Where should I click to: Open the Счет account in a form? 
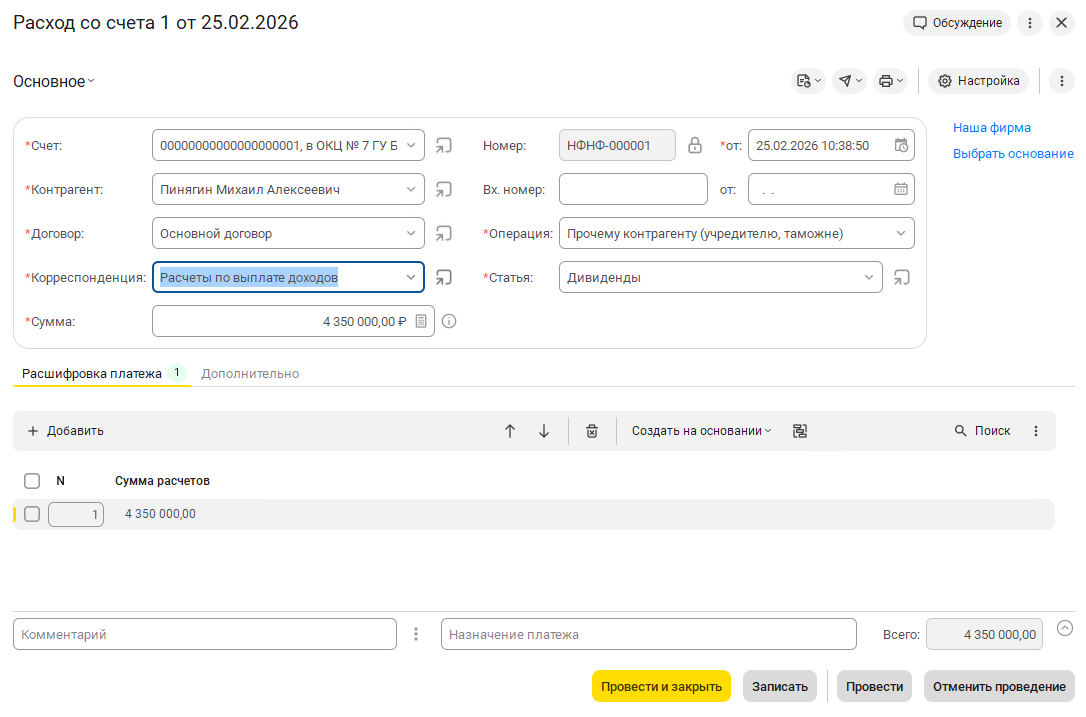(444, 146)
